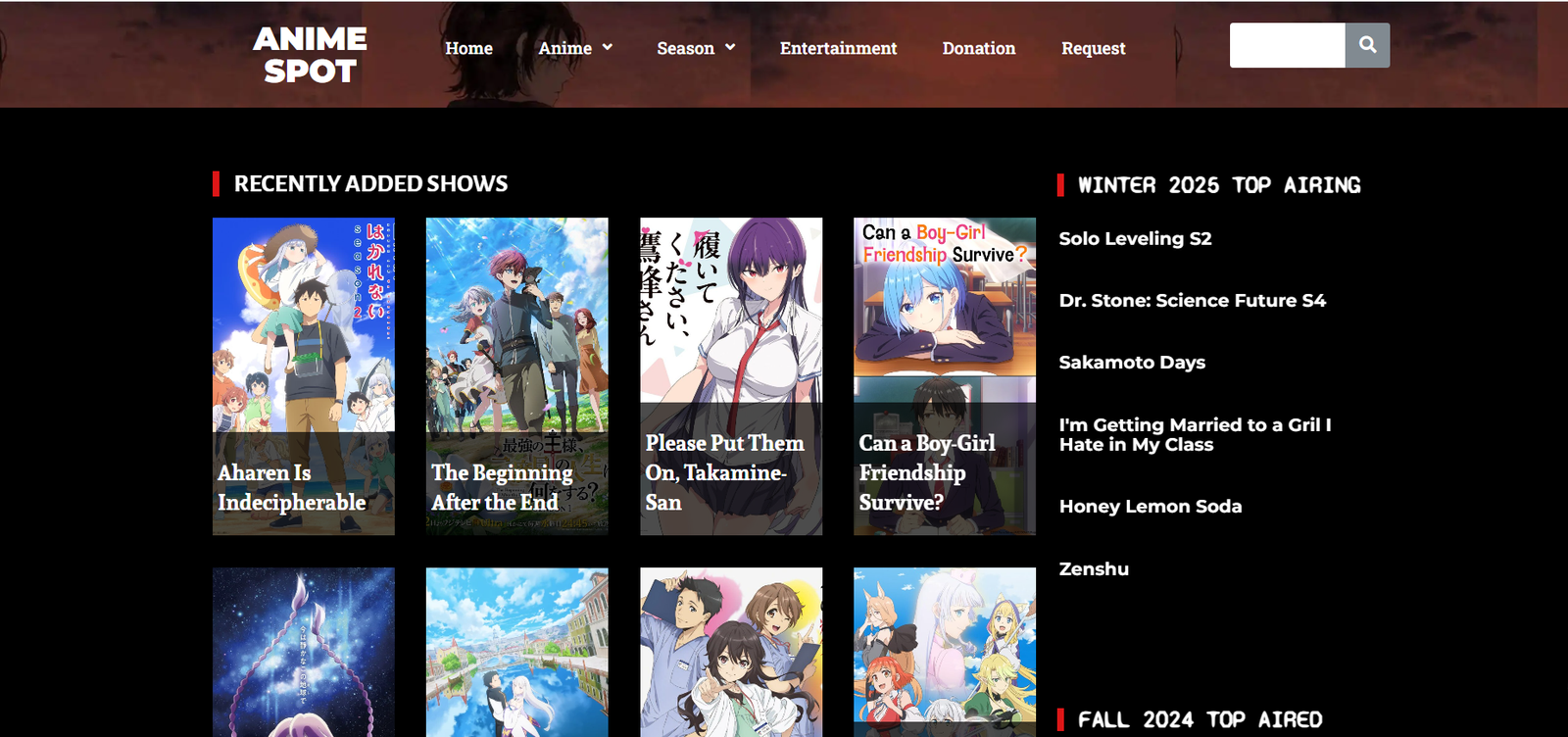Click the Anime Spot logo
This screenshot has height=737, width=1568.
(x=310, y=55)
